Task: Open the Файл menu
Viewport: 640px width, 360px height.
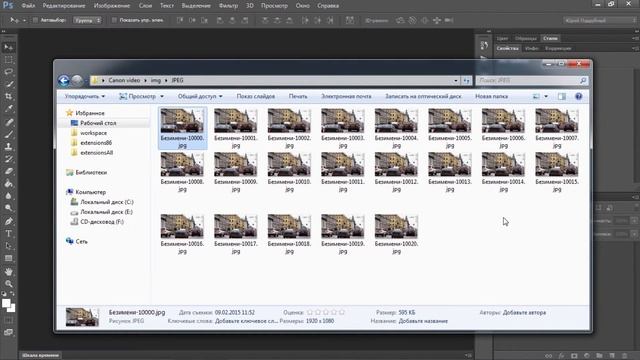Action: click(28, 6)
